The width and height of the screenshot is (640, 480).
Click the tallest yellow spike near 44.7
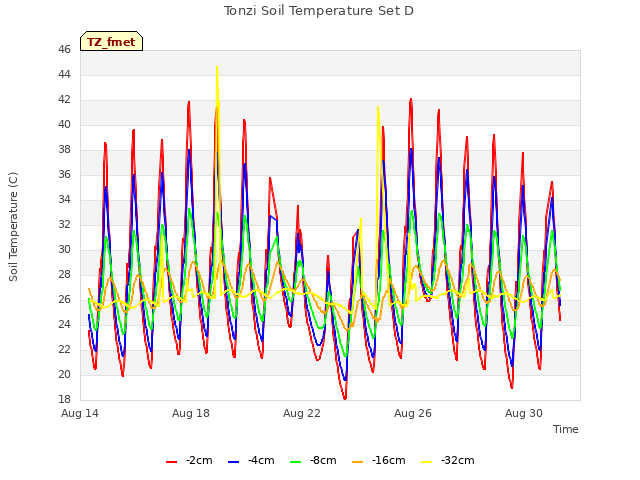coord(217,67)
